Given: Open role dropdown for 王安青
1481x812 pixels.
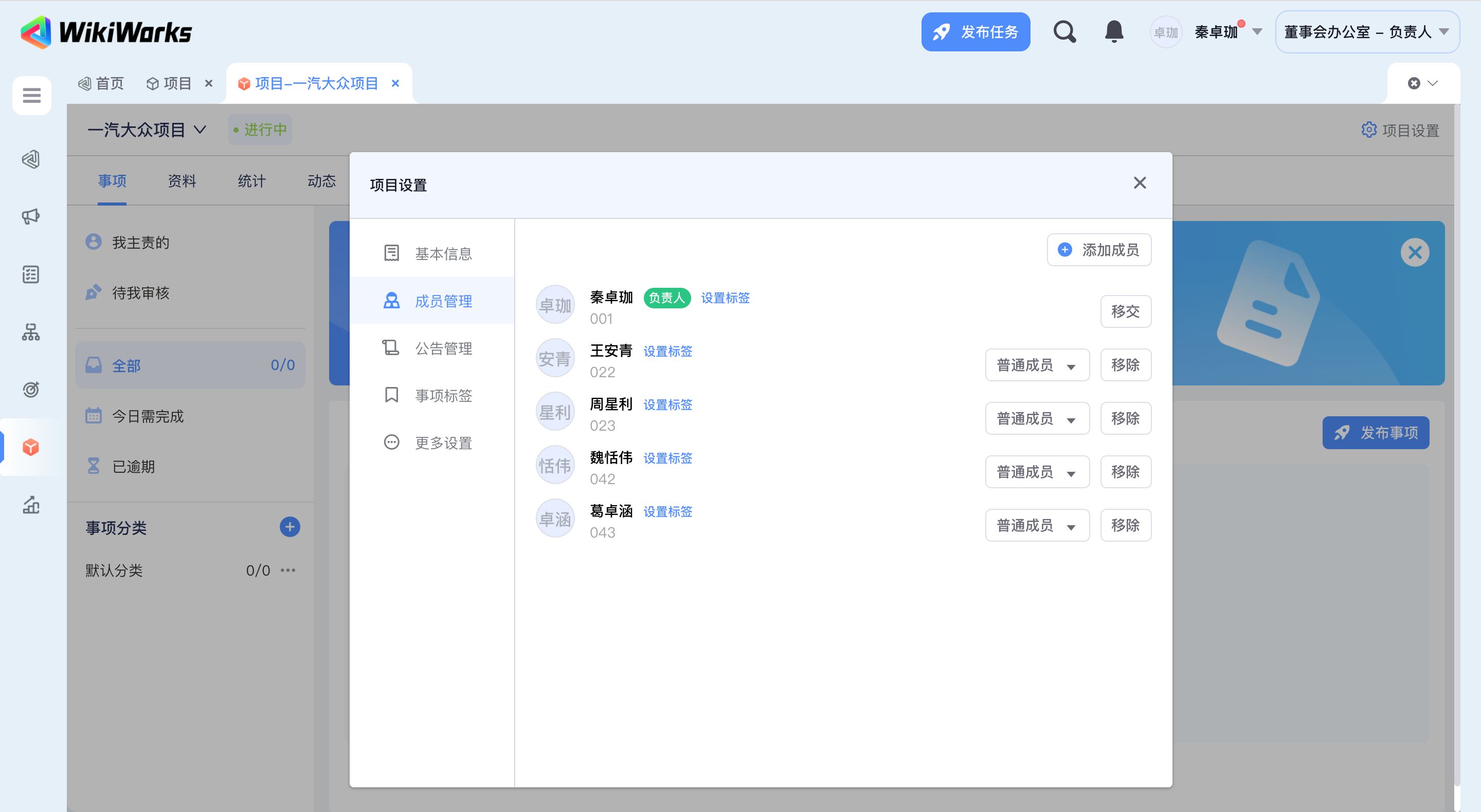Looking at the screenshot, I should 1037,365.
